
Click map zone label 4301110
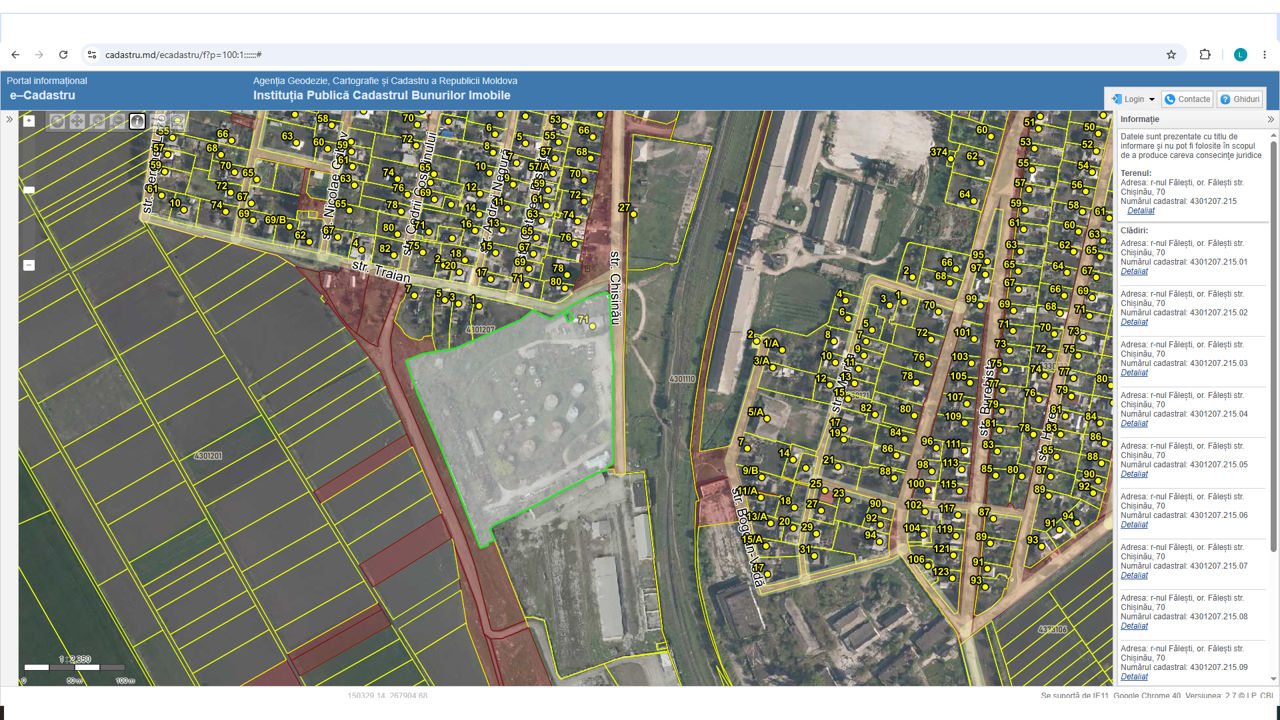pos(682,380)
